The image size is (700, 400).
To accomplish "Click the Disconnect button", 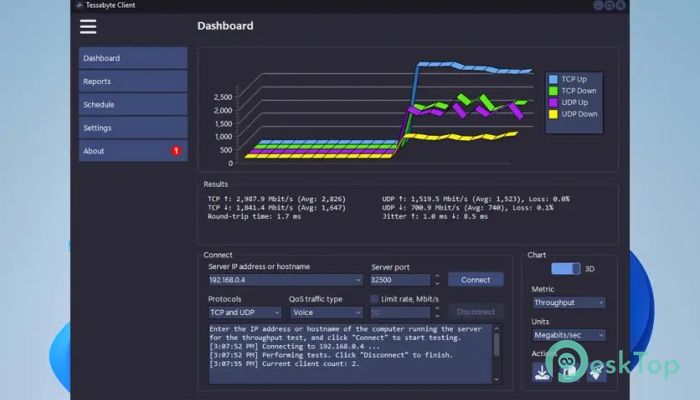I will [x=475, y=312].
